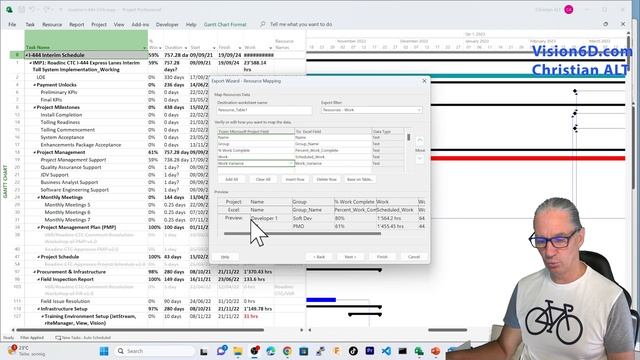640x360 pixels.
Task: Click the Insert Row button
Action: click(x=295, y=180)
